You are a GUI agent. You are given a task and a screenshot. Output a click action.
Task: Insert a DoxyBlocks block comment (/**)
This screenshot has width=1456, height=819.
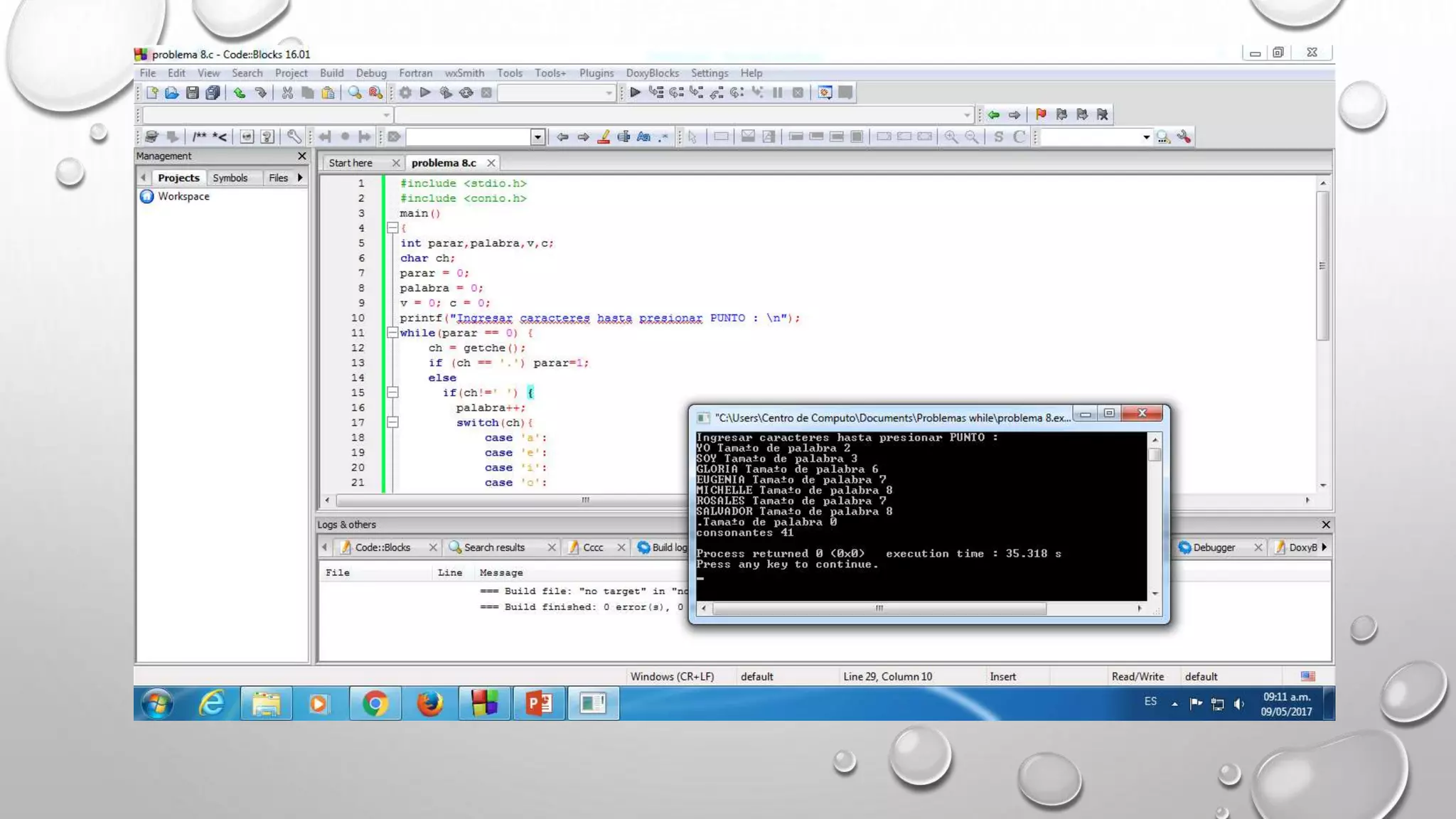point(200,136)
